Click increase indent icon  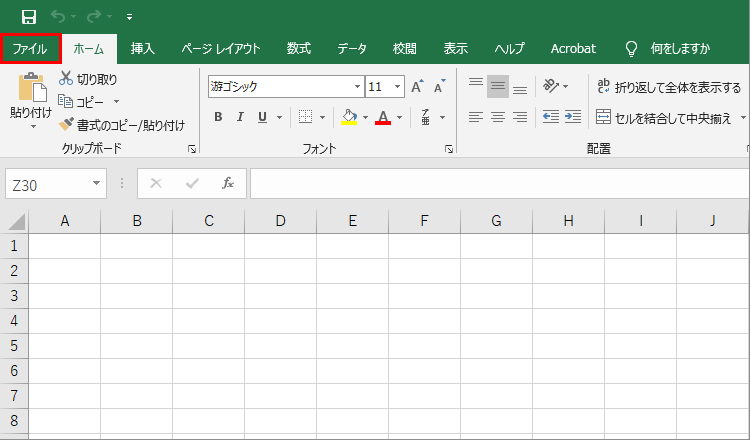tap(573, 117)
